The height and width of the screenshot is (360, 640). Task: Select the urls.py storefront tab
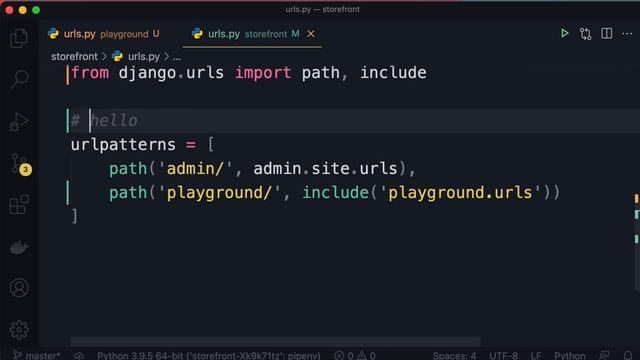pyautogui.click(x=253, y=34)
